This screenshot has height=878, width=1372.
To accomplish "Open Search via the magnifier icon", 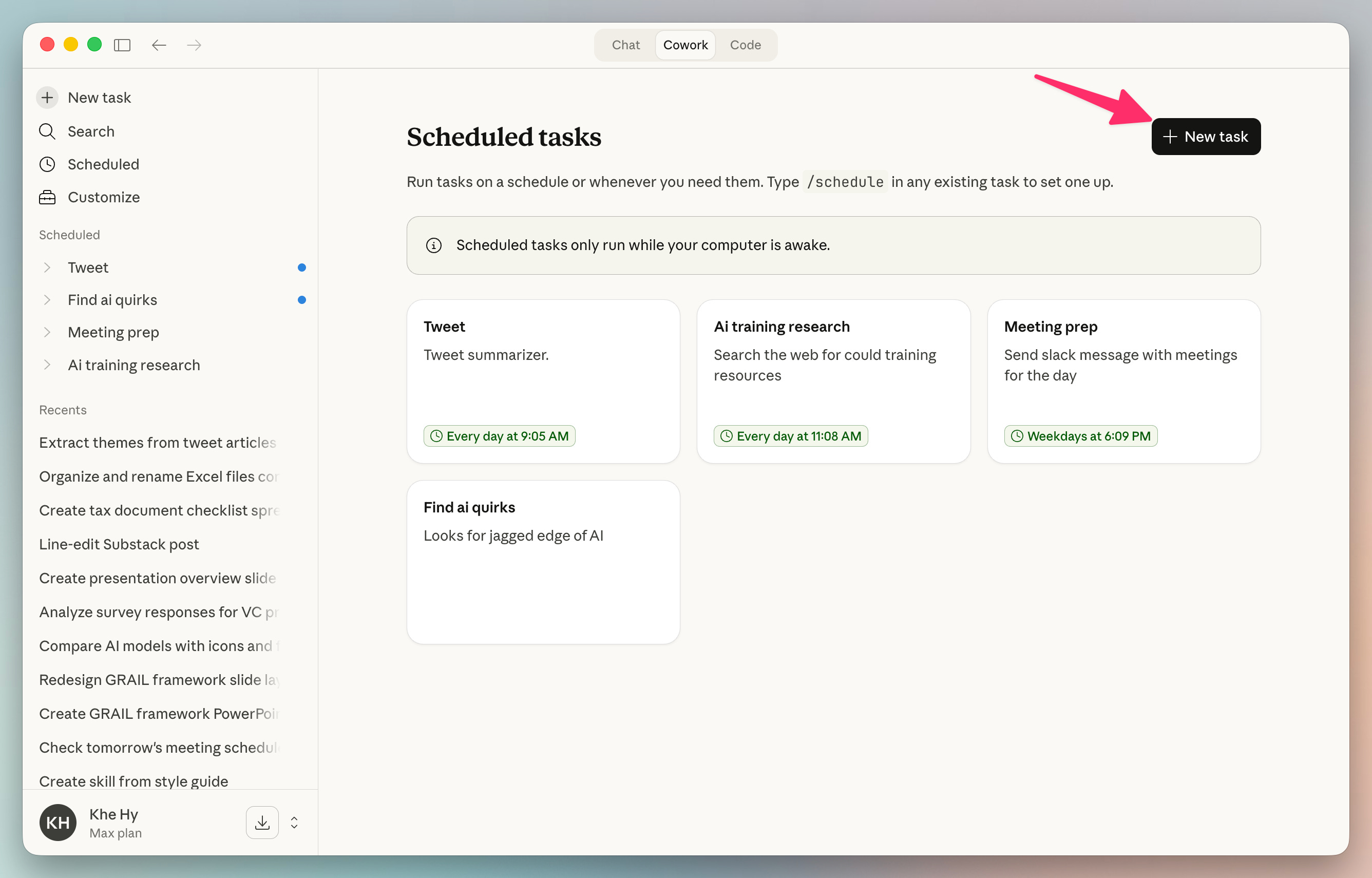I will (47, 131).
